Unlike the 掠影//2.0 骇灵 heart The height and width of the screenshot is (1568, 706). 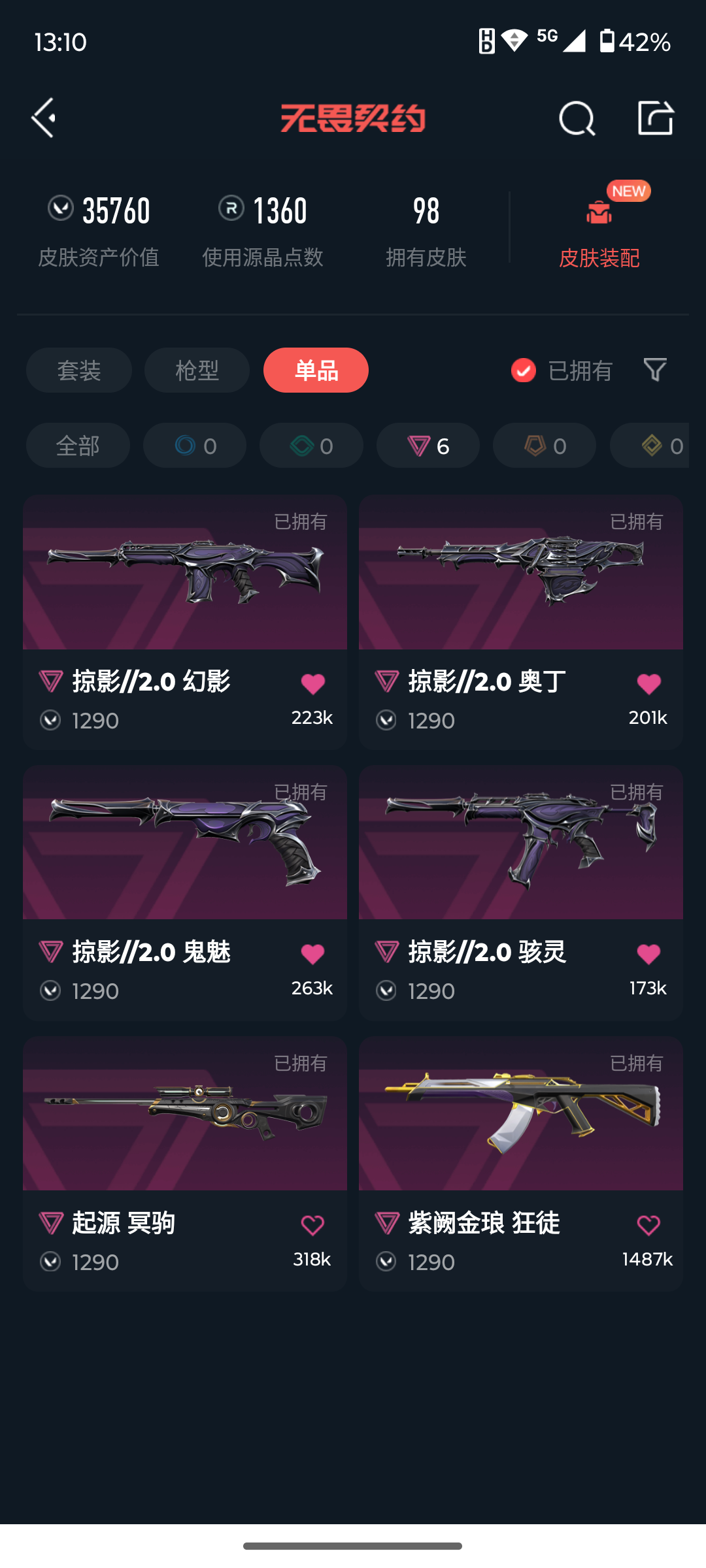click(x=648, y=955)
